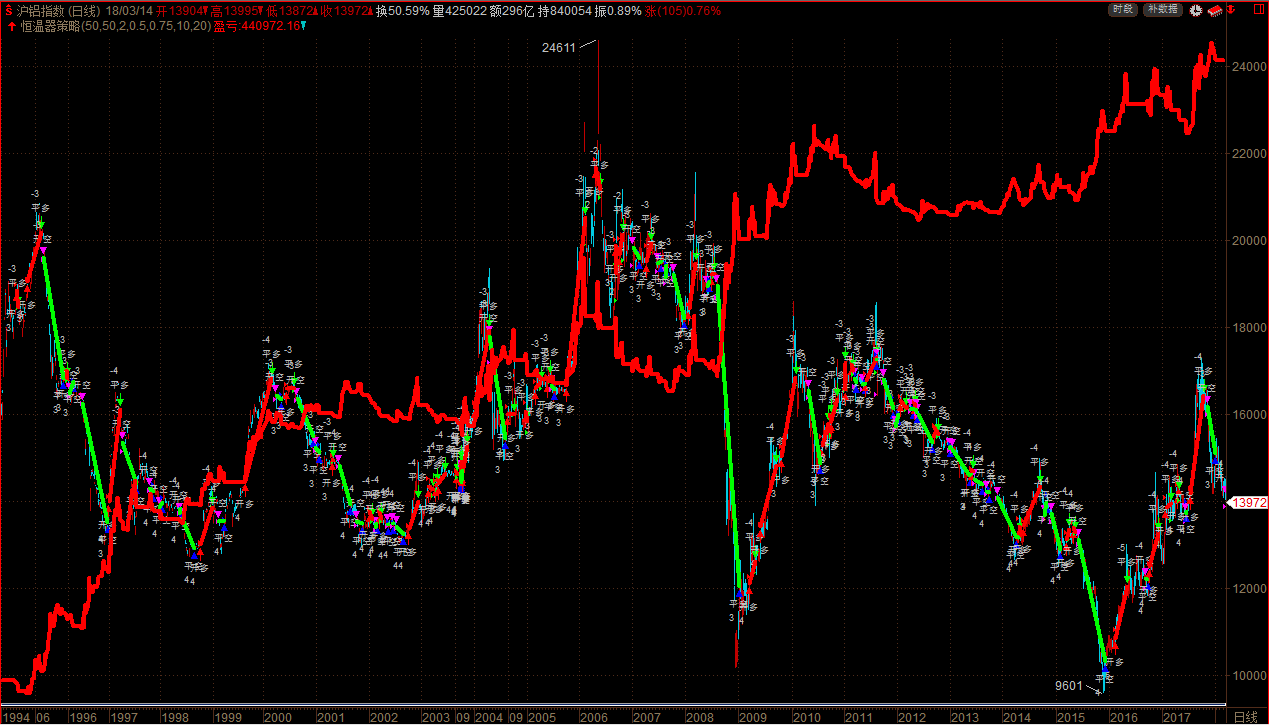Image resolution: width=1269 pixels, height=725 pixels.
Task: Click the 沪铝指数 (日线) title
Action: [60, 10]
